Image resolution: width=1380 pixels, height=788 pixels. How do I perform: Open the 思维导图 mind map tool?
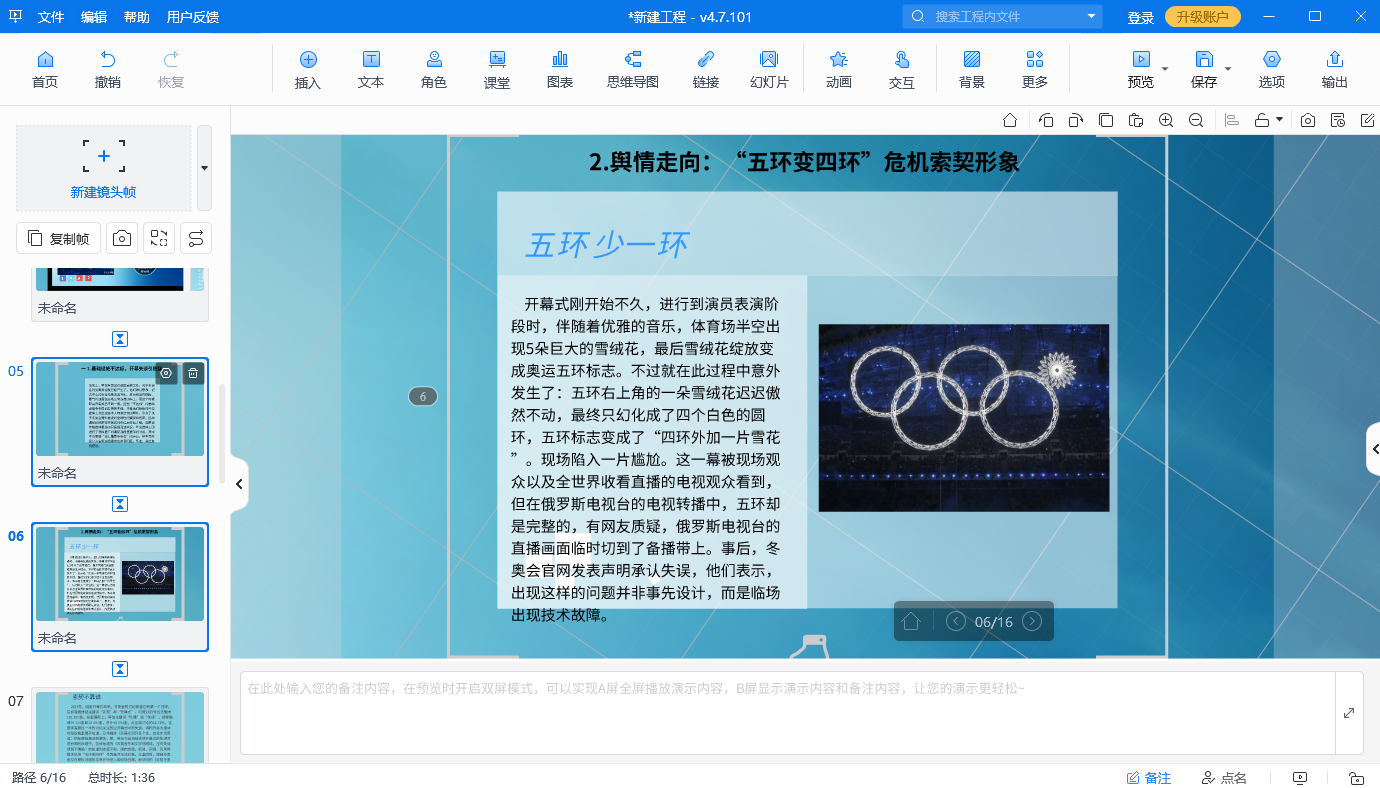(x=633, y=69)
